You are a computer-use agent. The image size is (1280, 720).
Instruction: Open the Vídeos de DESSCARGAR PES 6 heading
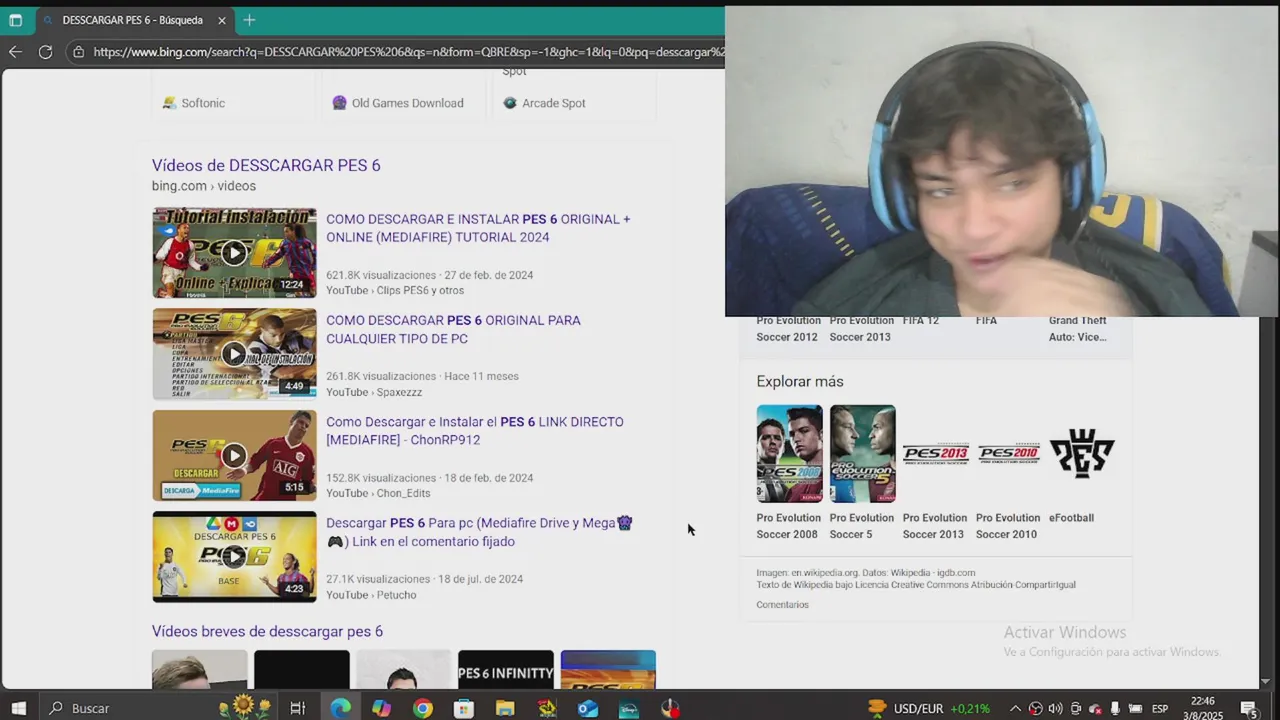(x=266, y=165)
